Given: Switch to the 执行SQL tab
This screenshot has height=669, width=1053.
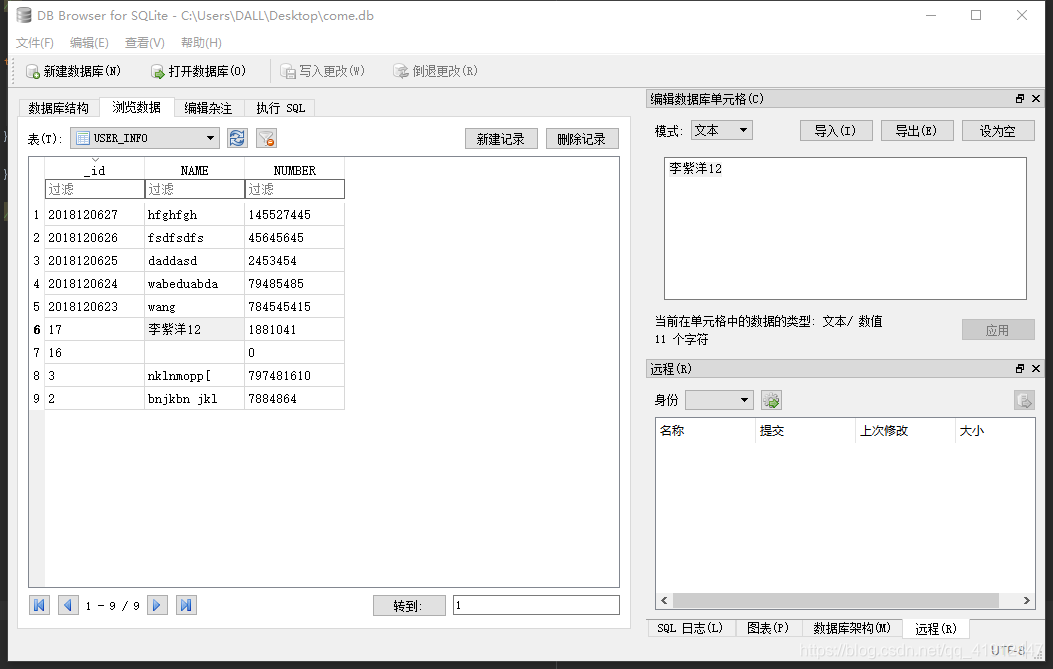Looking at the screenshot, I should click(279, 108).
